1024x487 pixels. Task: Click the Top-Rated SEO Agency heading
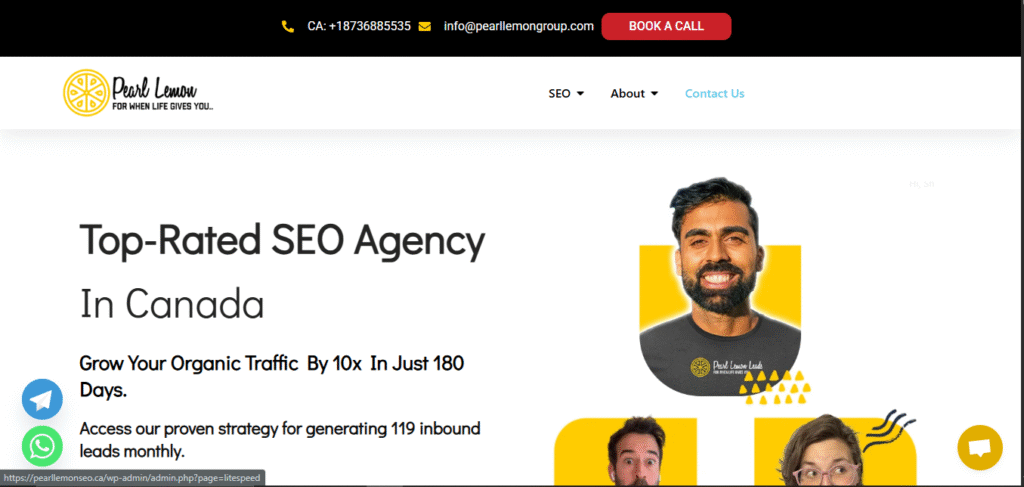pyautogui.click(x=282, y=241)
